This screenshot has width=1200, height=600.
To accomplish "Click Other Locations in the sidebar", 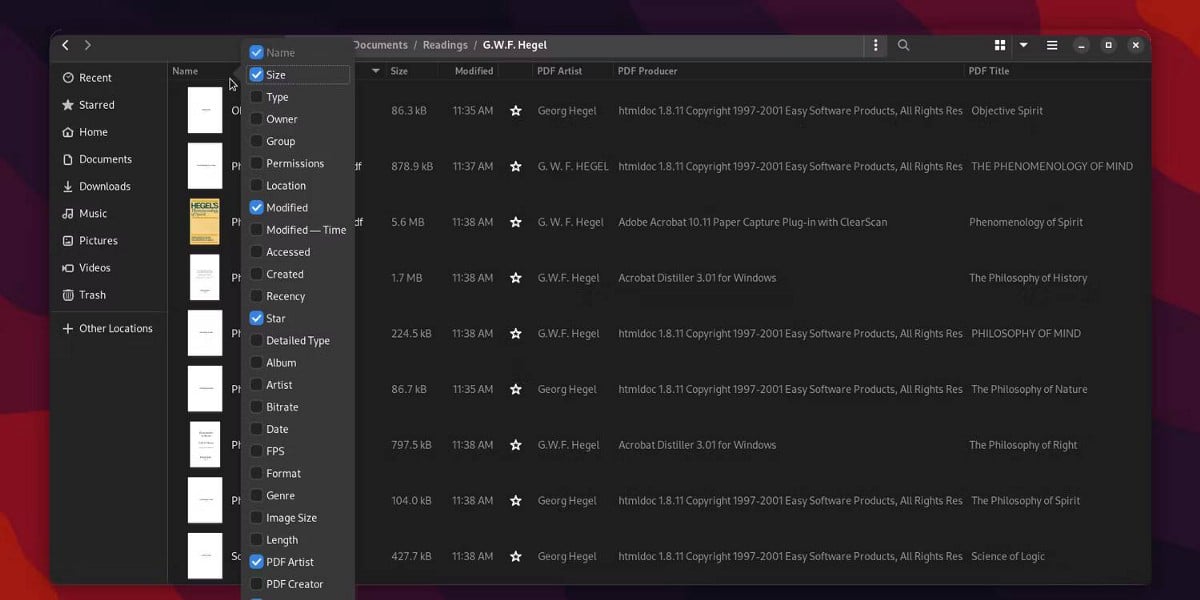I will coord(111,327).
